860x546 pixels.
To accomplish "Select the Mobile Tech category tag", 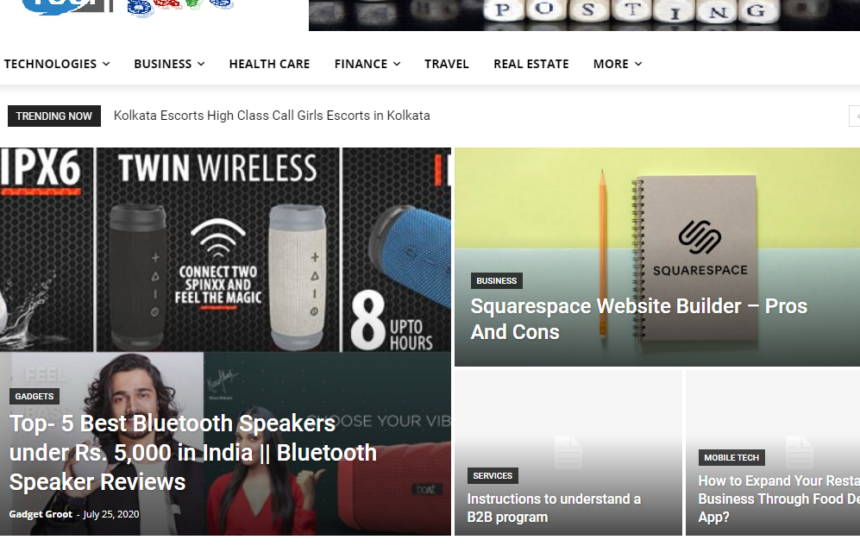I will click(x=732, y=458).
